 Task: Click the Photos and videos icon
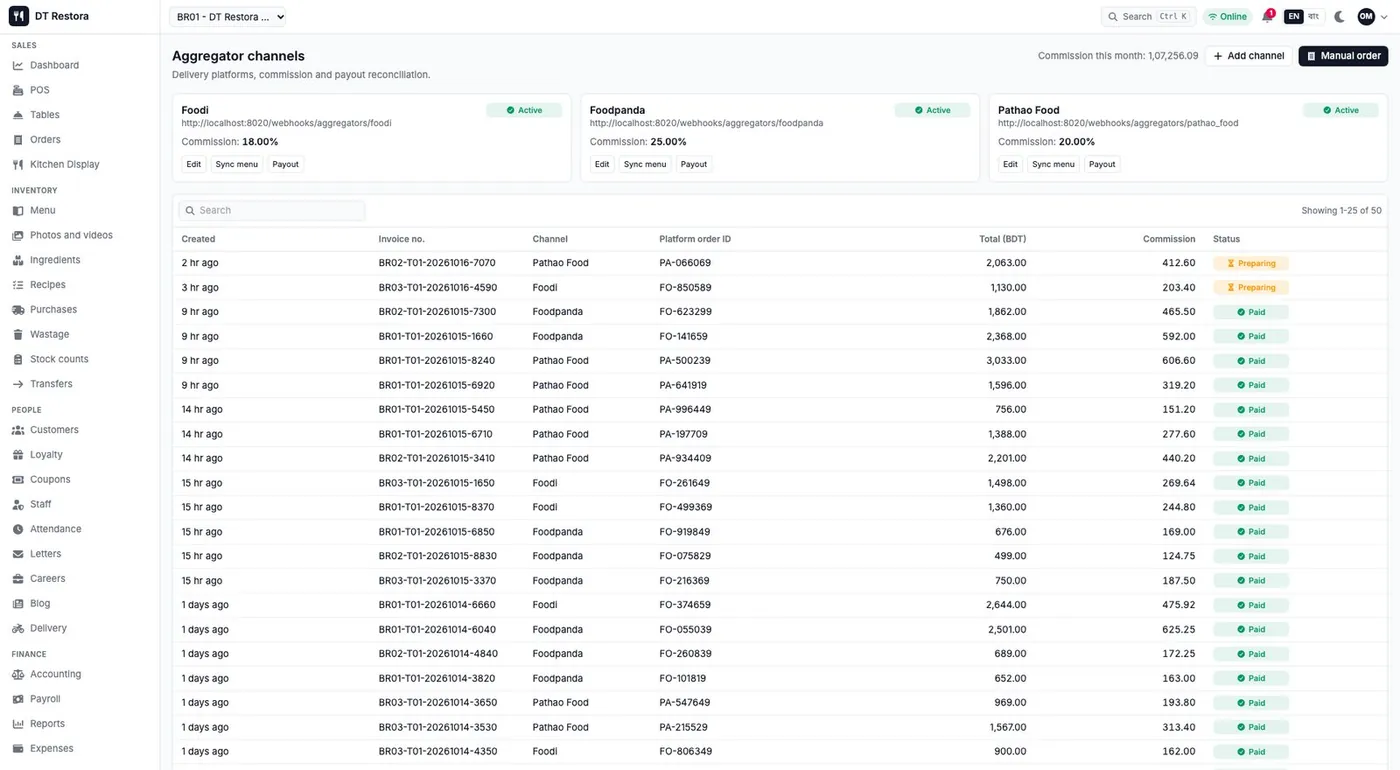pyautogui.click(x=18, y=235)
